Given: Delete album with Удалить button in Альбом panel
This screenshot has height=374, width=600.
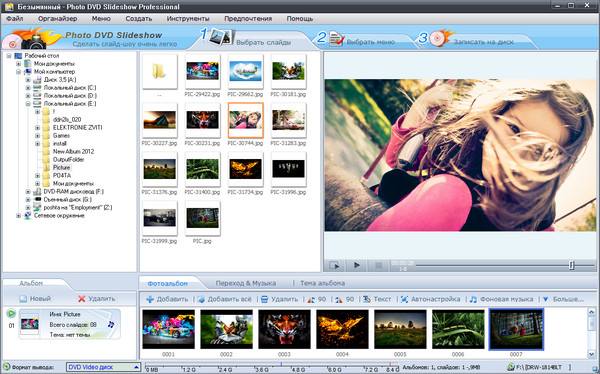Looking at the screenshot, I should coord(96,299).
